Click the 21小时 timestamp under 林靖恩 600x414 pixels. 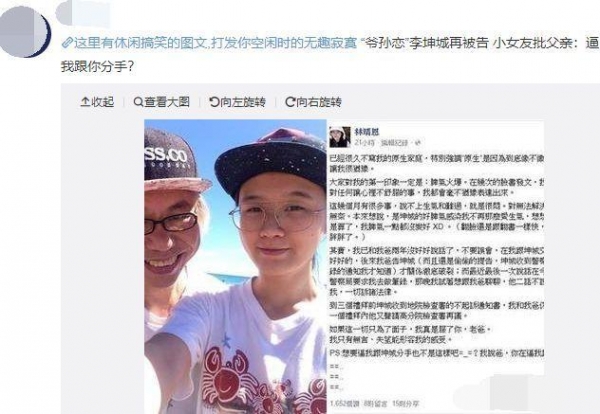point(363,143)
